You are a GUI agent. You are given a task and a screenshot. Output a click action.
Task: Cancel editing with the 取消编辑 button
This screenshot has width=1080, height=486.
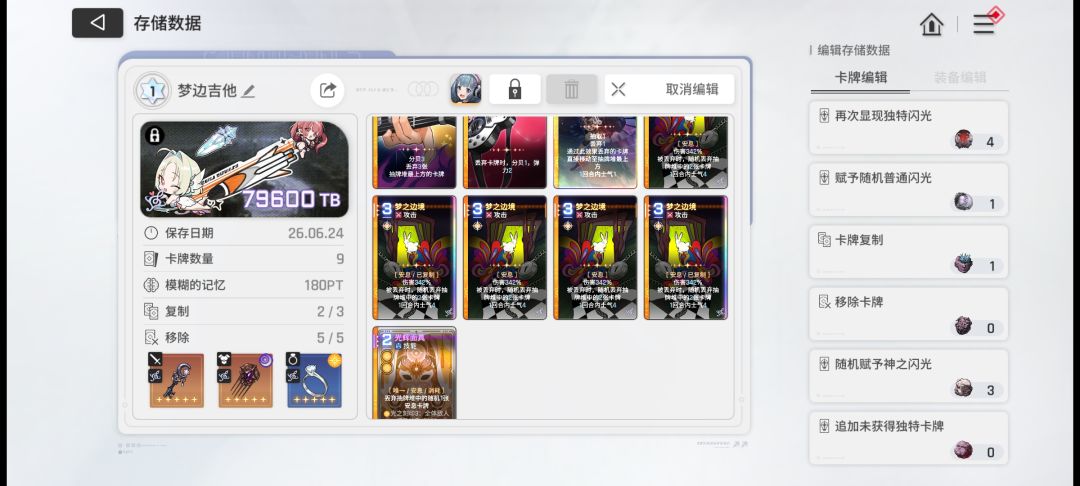(x=669, y=89)
